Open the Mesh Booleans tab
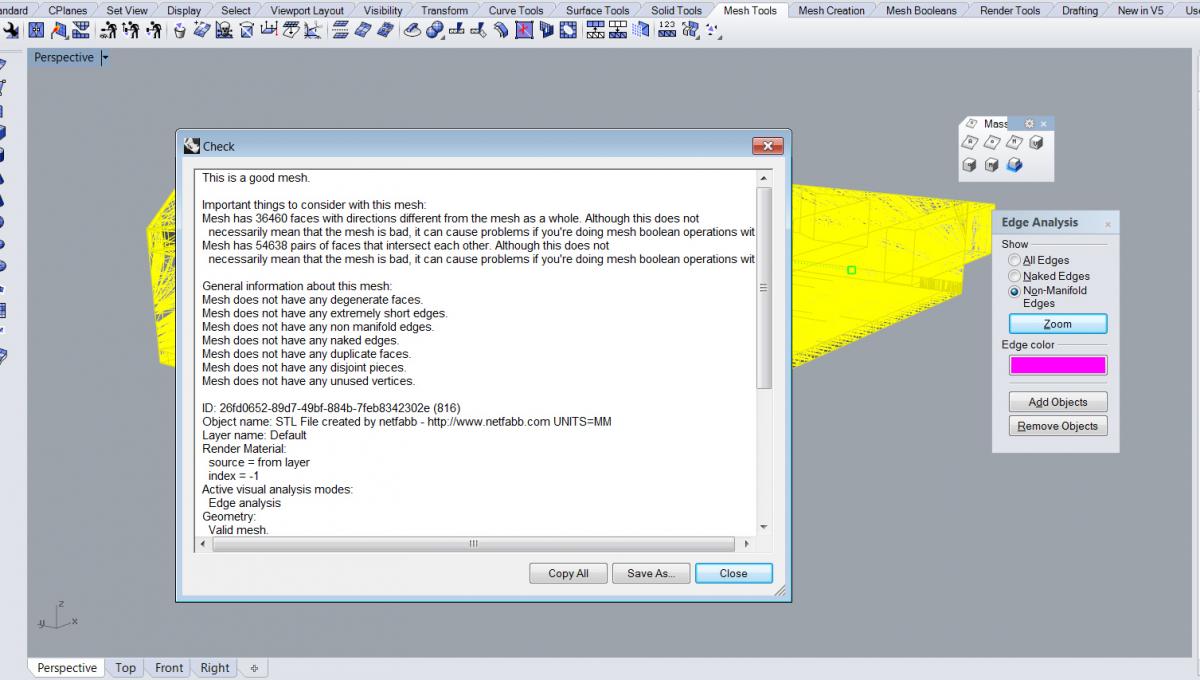The width and height of the screenshot is (1200, 680). (921, 10)
